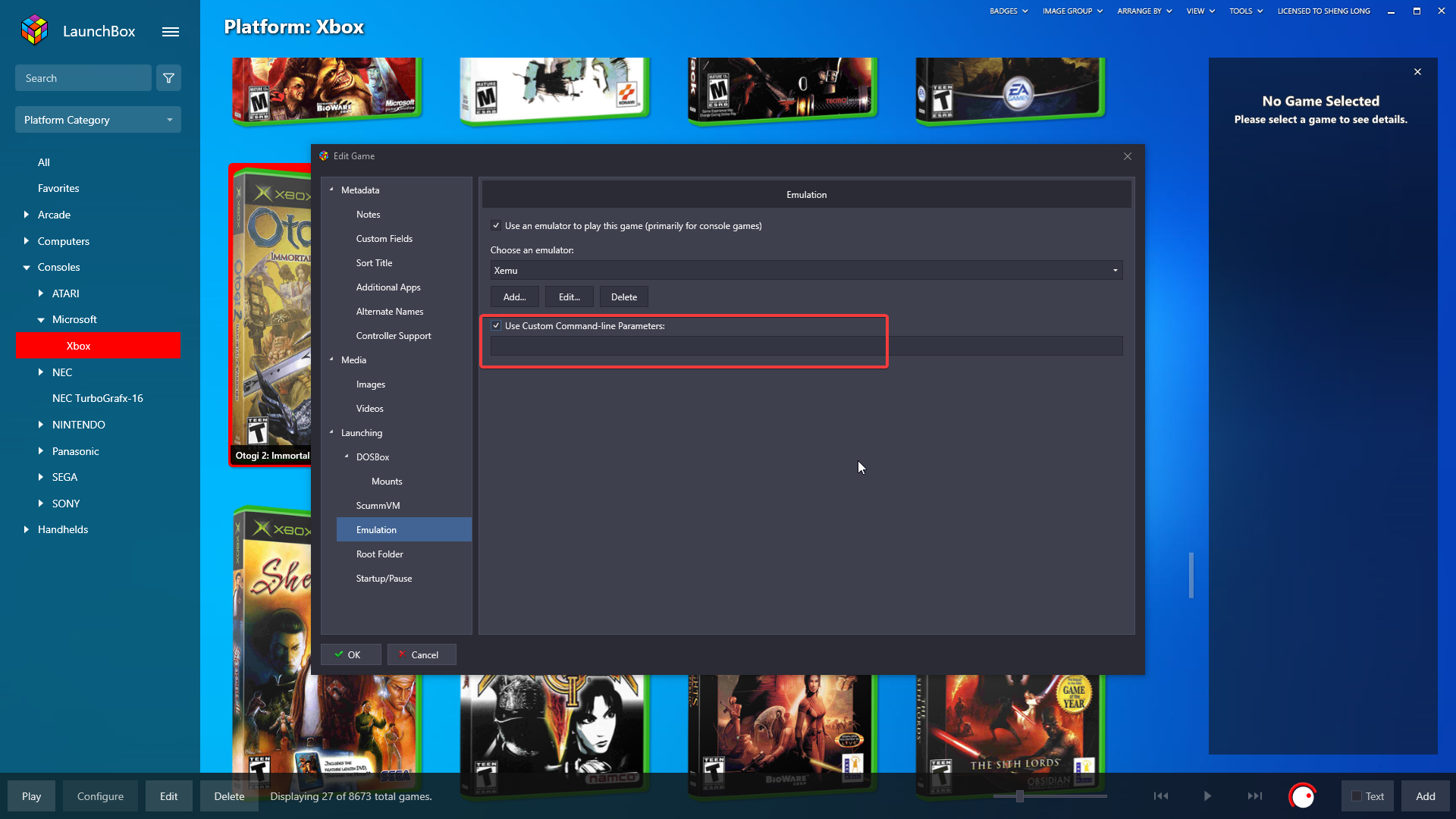Select Root Folder in Edit Game tree
The image size is (1456, 819).
pos(379,554)
